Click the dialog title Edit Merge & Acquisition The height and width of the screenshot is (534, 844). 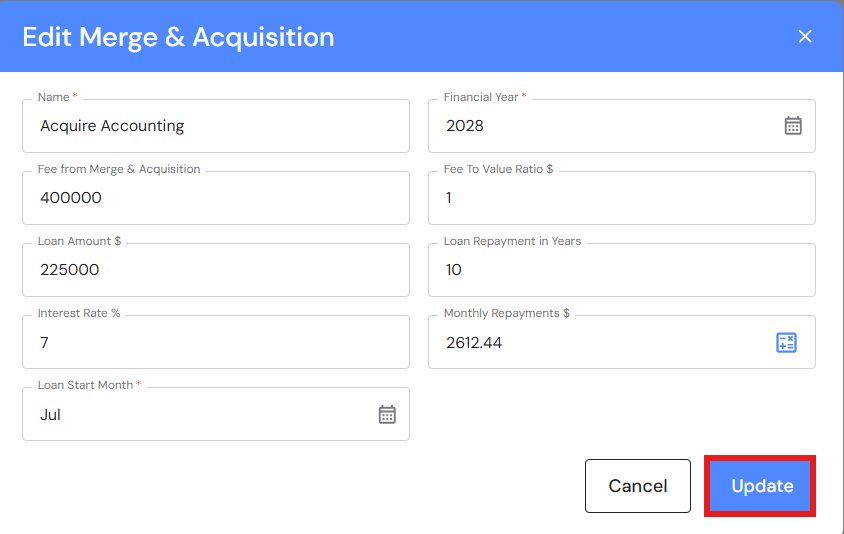[x=178, y=37]
